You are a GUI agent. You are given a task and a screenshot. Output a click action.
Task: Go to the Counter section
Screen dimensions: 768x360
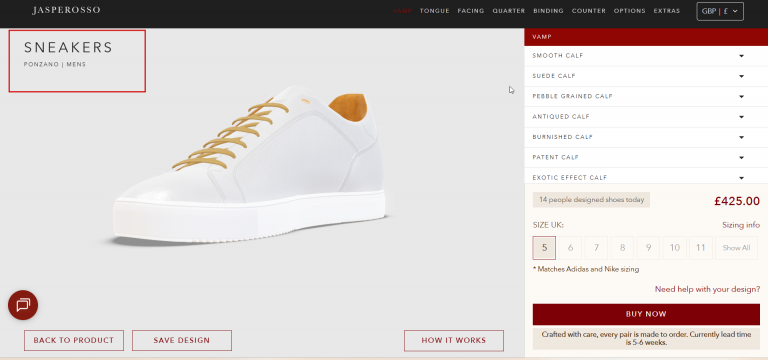click(x=589, y=11)
